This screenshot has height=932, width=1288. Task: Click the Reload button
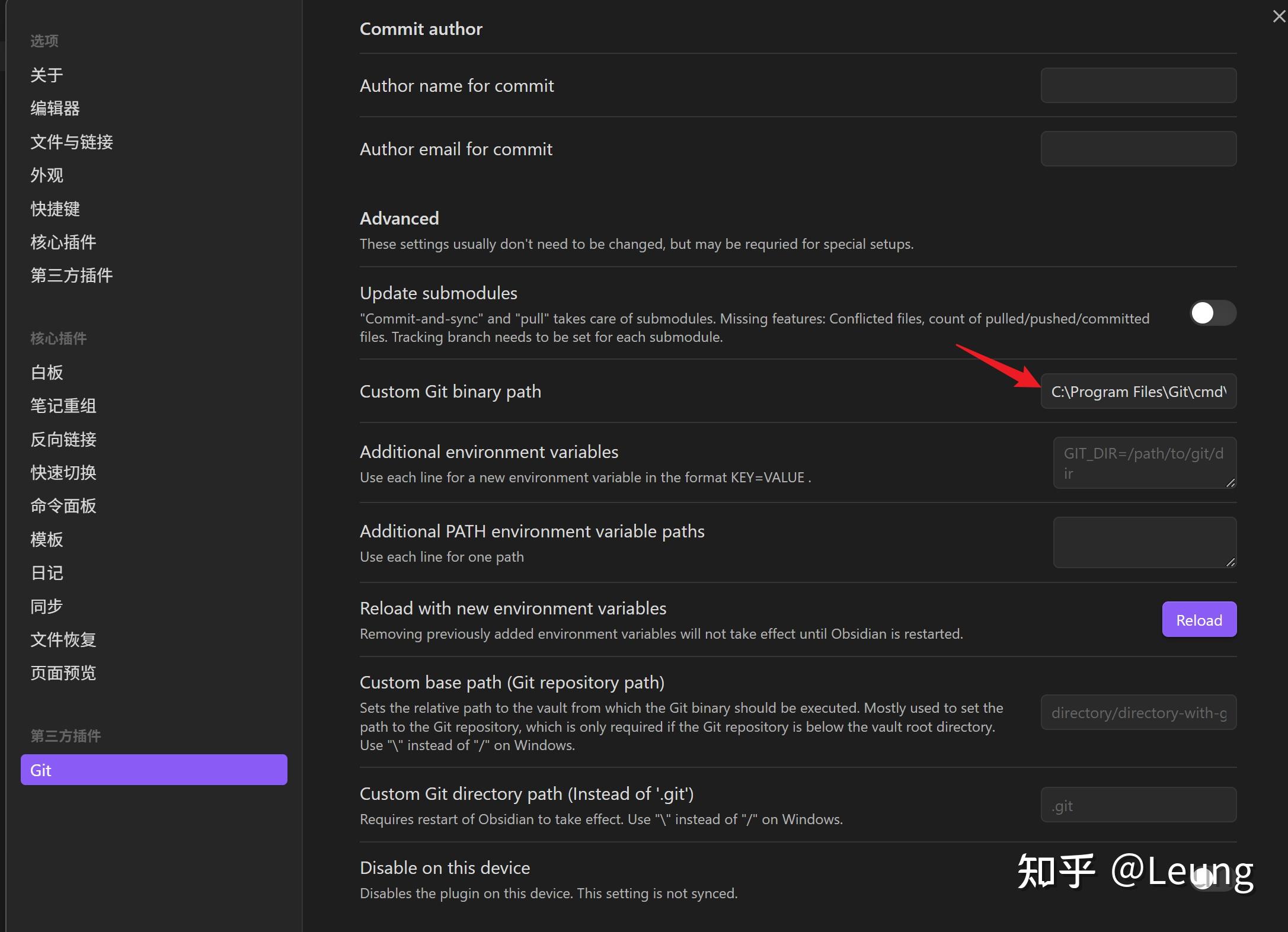[x=1198, y=620]
